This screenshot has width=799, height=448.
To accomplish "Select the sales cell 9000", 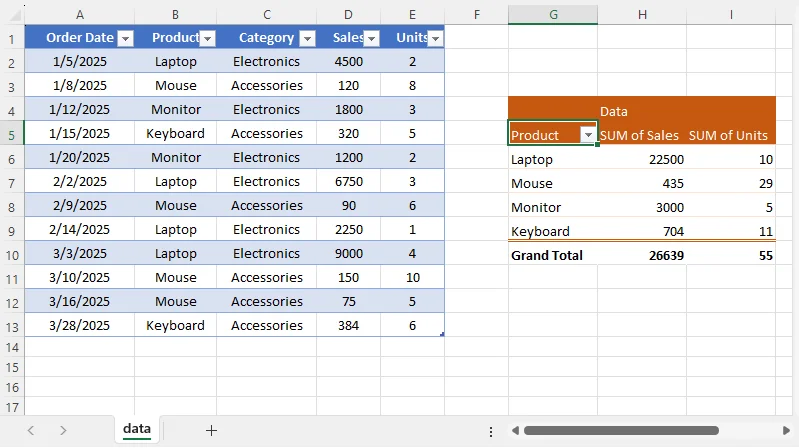I will [348, 253].
